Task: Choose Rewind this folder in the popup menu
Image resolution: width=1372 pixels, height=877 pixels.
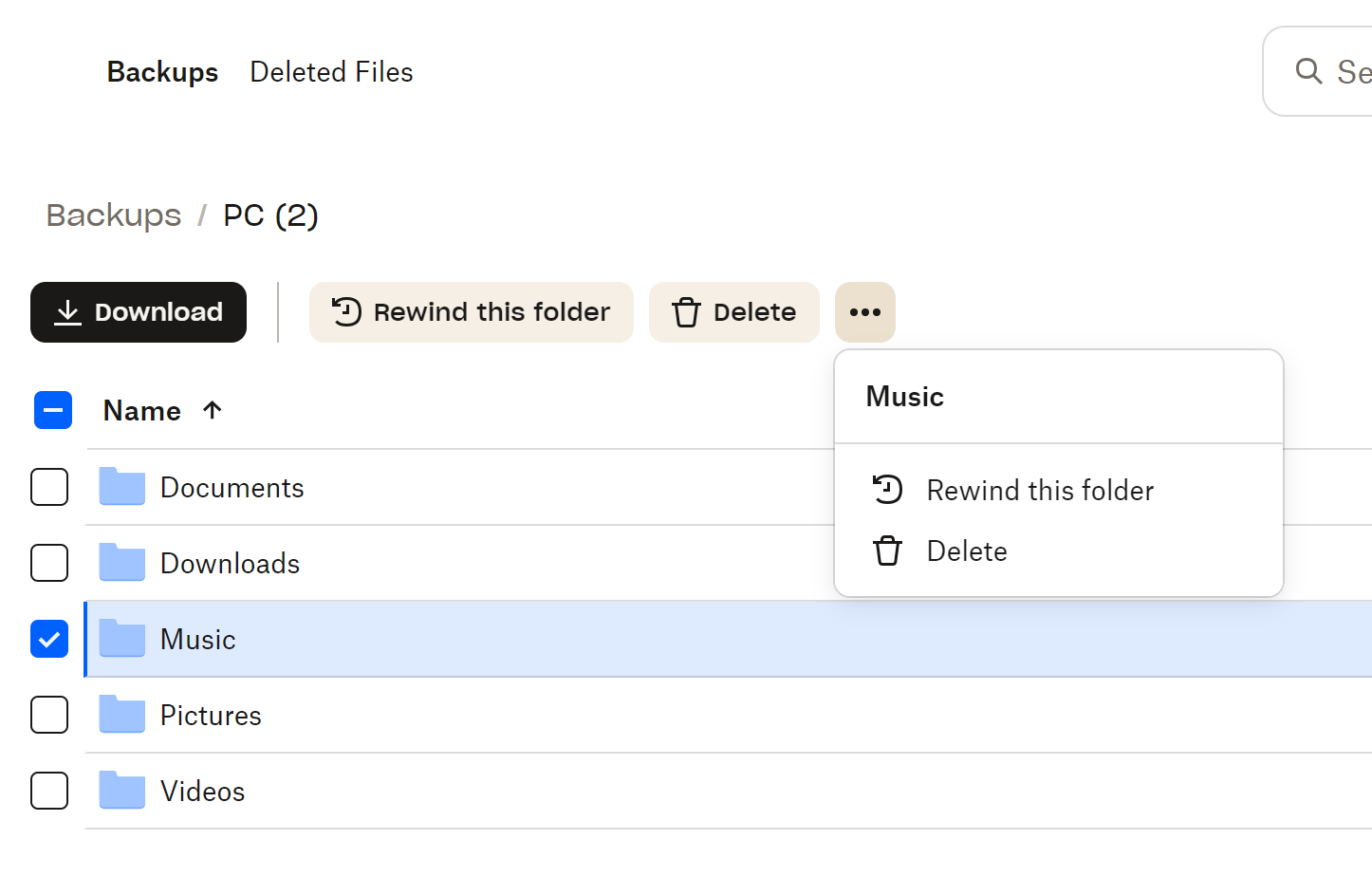Action: point(1040,491)
